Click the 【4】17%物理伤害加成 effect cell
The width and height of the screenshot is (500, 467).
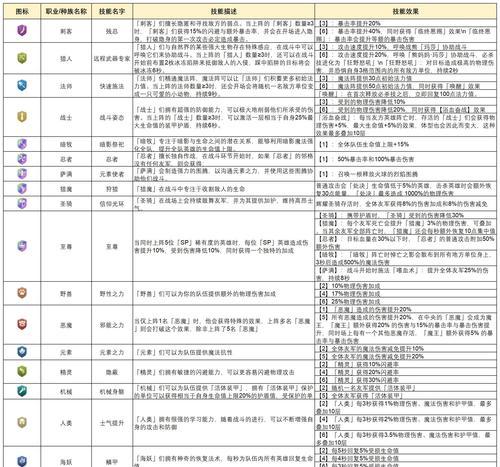point(405,294)
